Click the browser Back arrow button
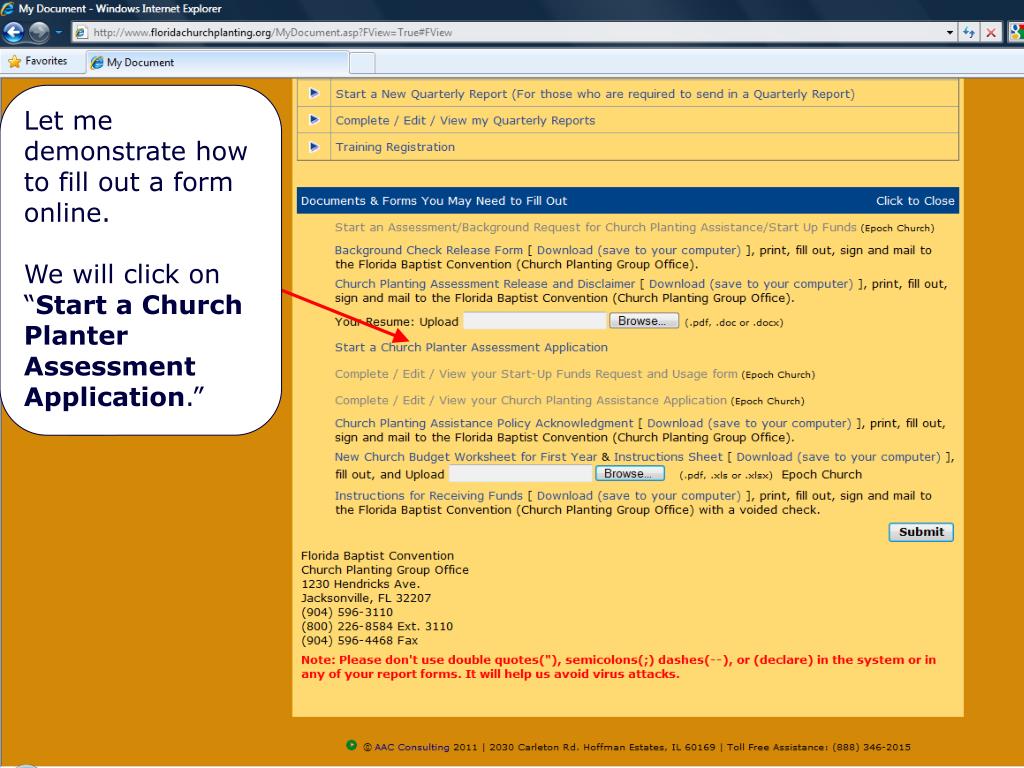This screenshot has width=1024, height=768. 14,31
